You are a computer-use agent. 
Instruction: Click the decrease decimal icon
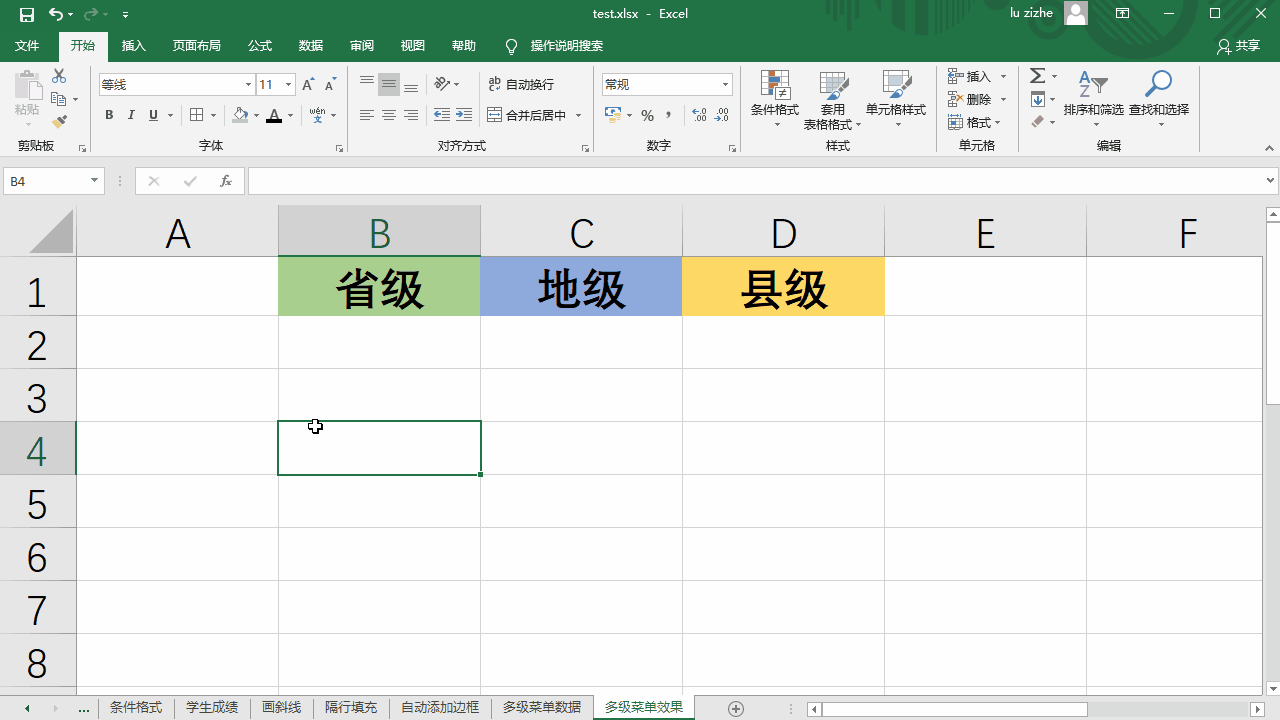pyautogui.click(x=721, y=115)
